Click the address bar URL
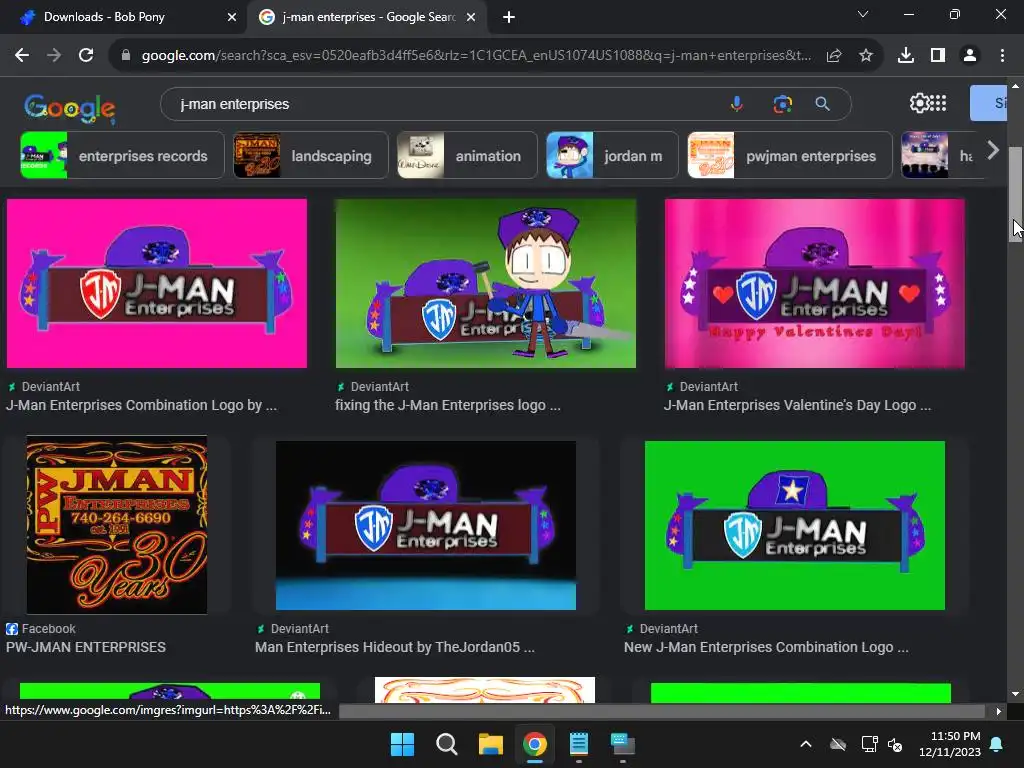 [476, 56]
